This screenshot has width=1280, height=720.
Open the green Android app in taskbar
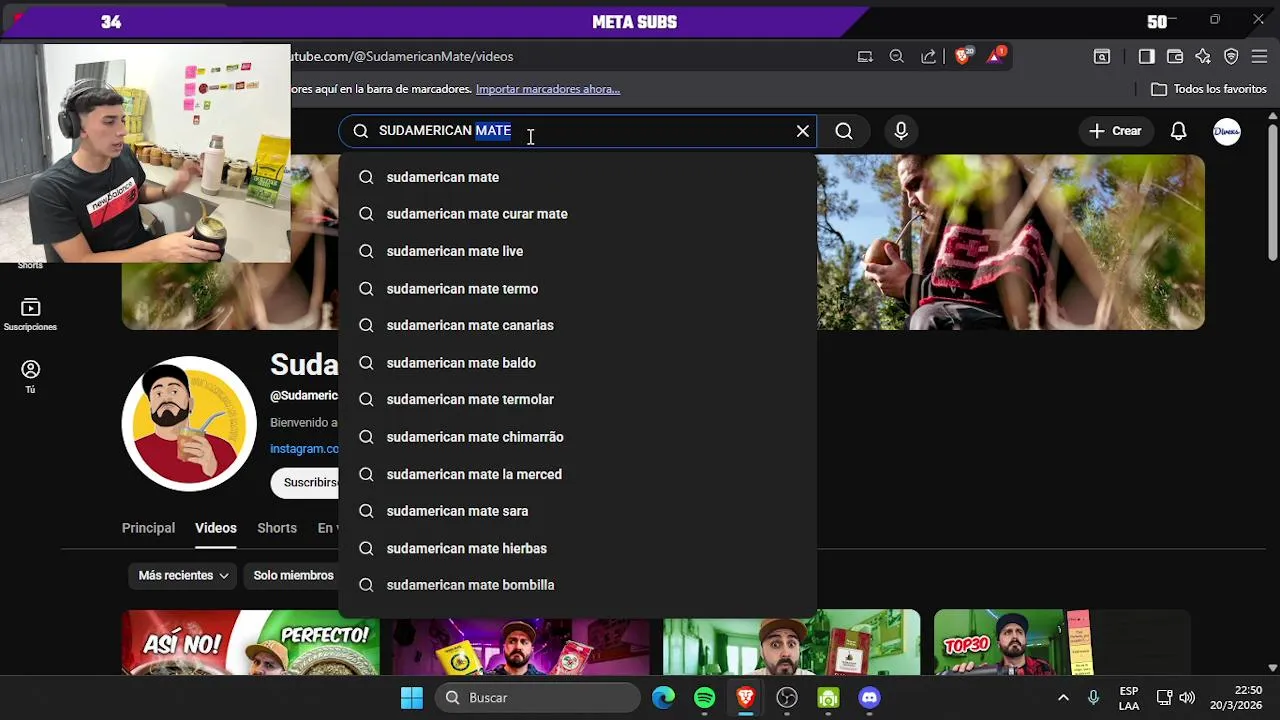tap(828, 698)
